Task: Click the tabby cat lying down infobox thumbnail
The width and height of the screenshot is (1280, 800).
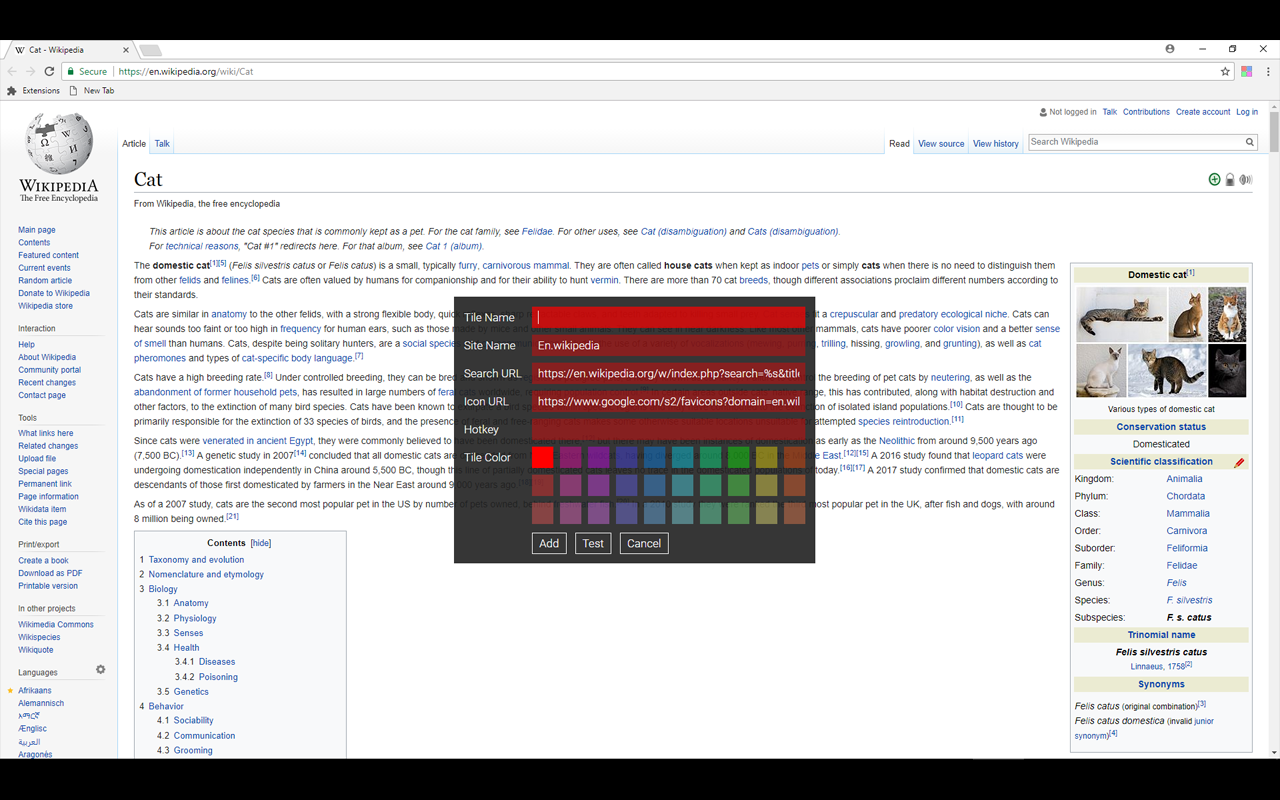Action: point(1121,314)
